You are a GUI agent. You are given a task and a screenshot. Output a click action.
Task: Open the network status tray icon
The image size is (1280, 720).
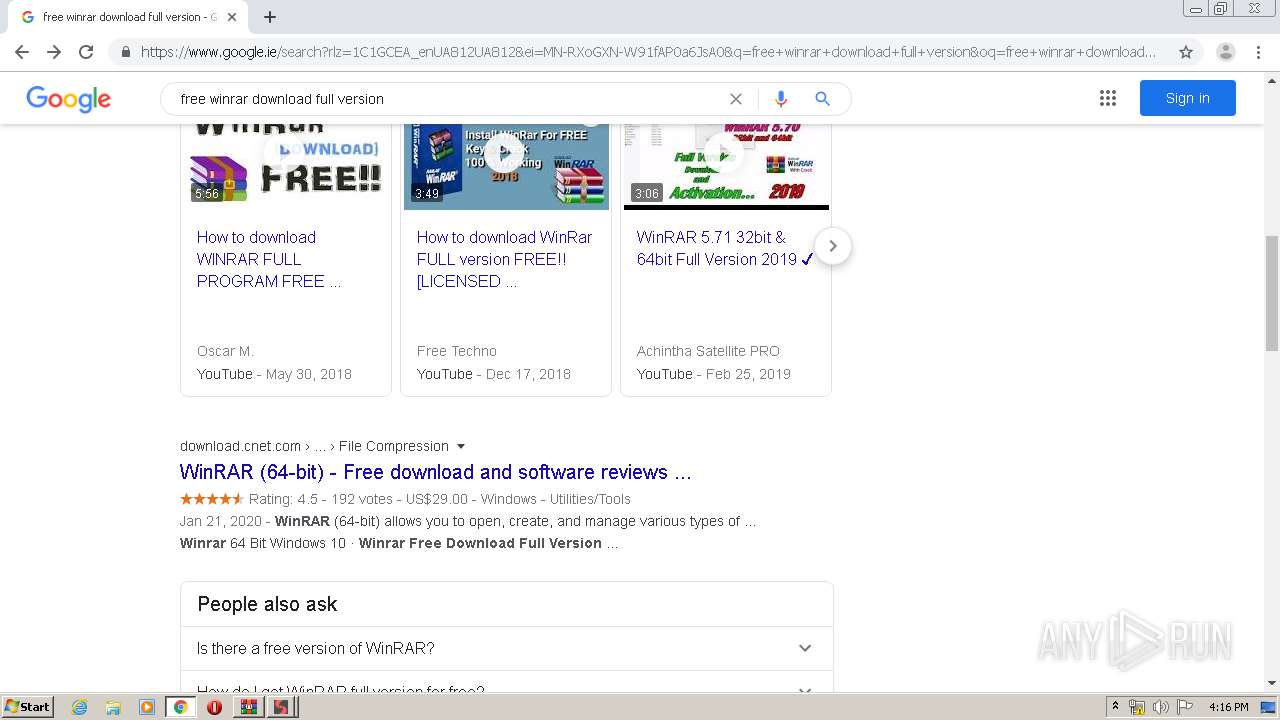[x=1137, y=707]
